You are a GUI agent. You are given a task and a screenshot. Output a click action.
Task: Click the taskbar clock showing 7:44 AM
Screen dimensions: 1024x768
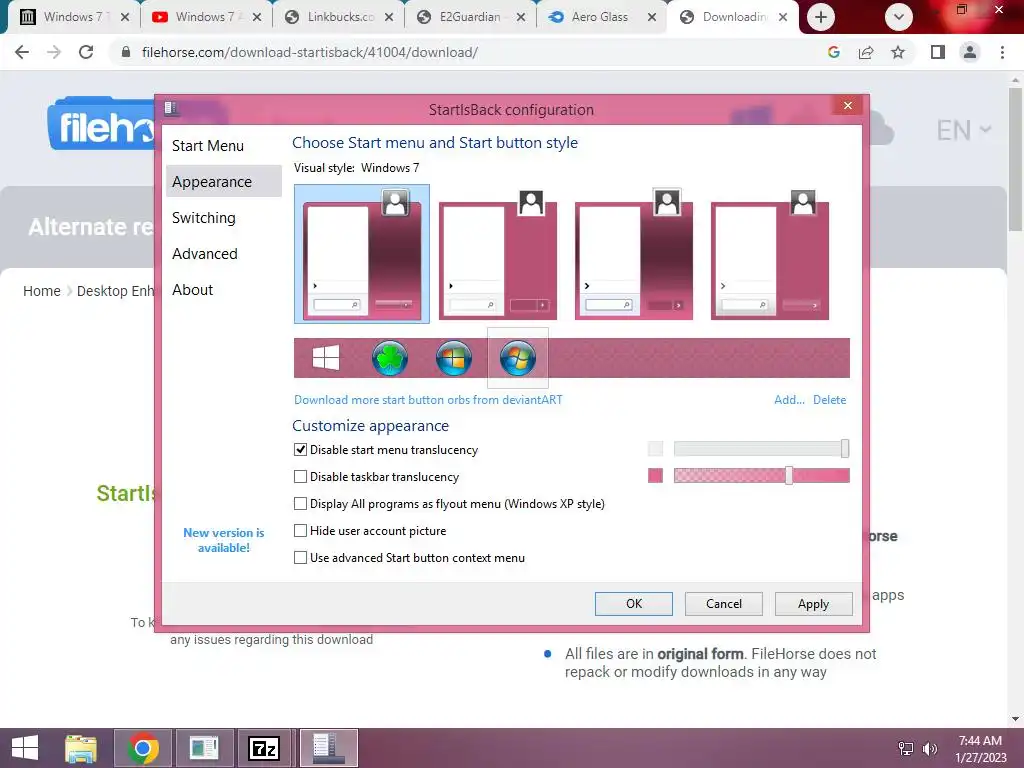tap(980, 748)
